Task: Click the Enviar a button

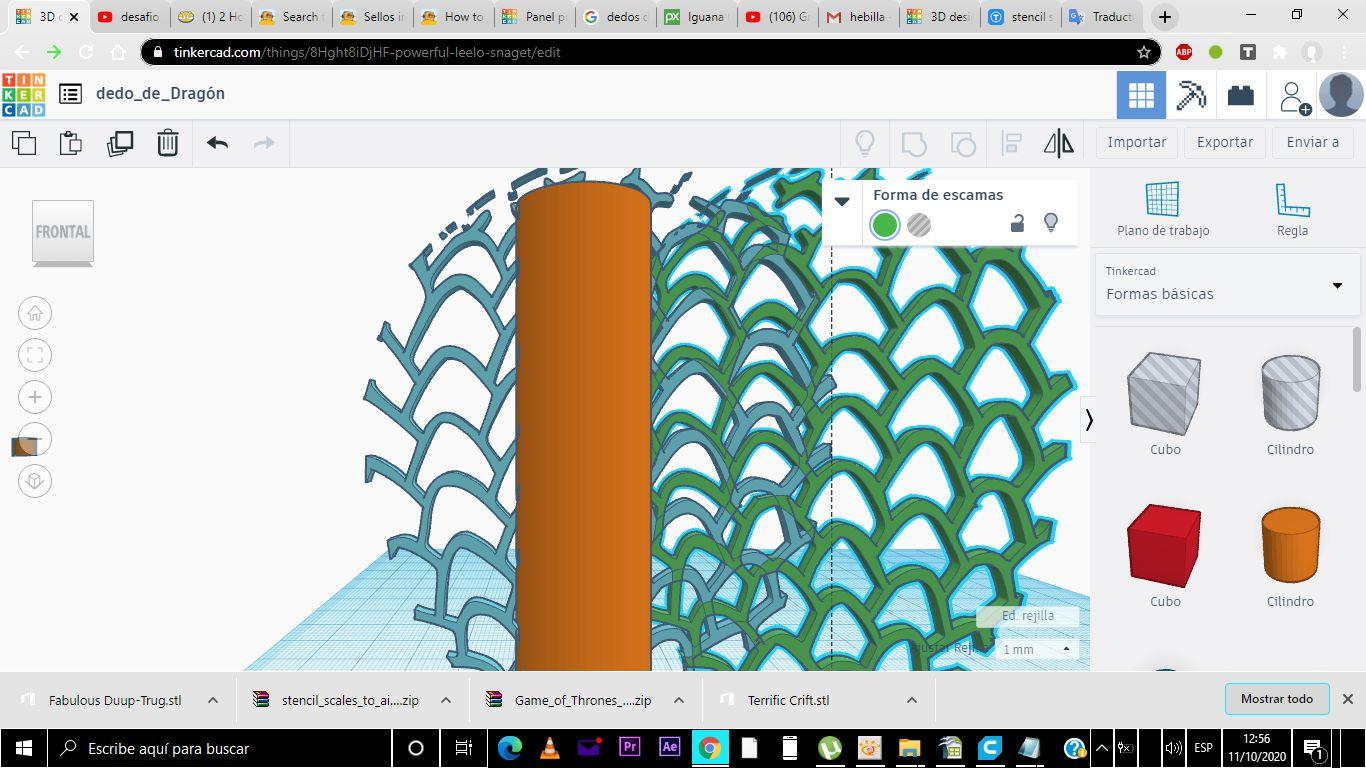Action: (x=1312, y=142)
